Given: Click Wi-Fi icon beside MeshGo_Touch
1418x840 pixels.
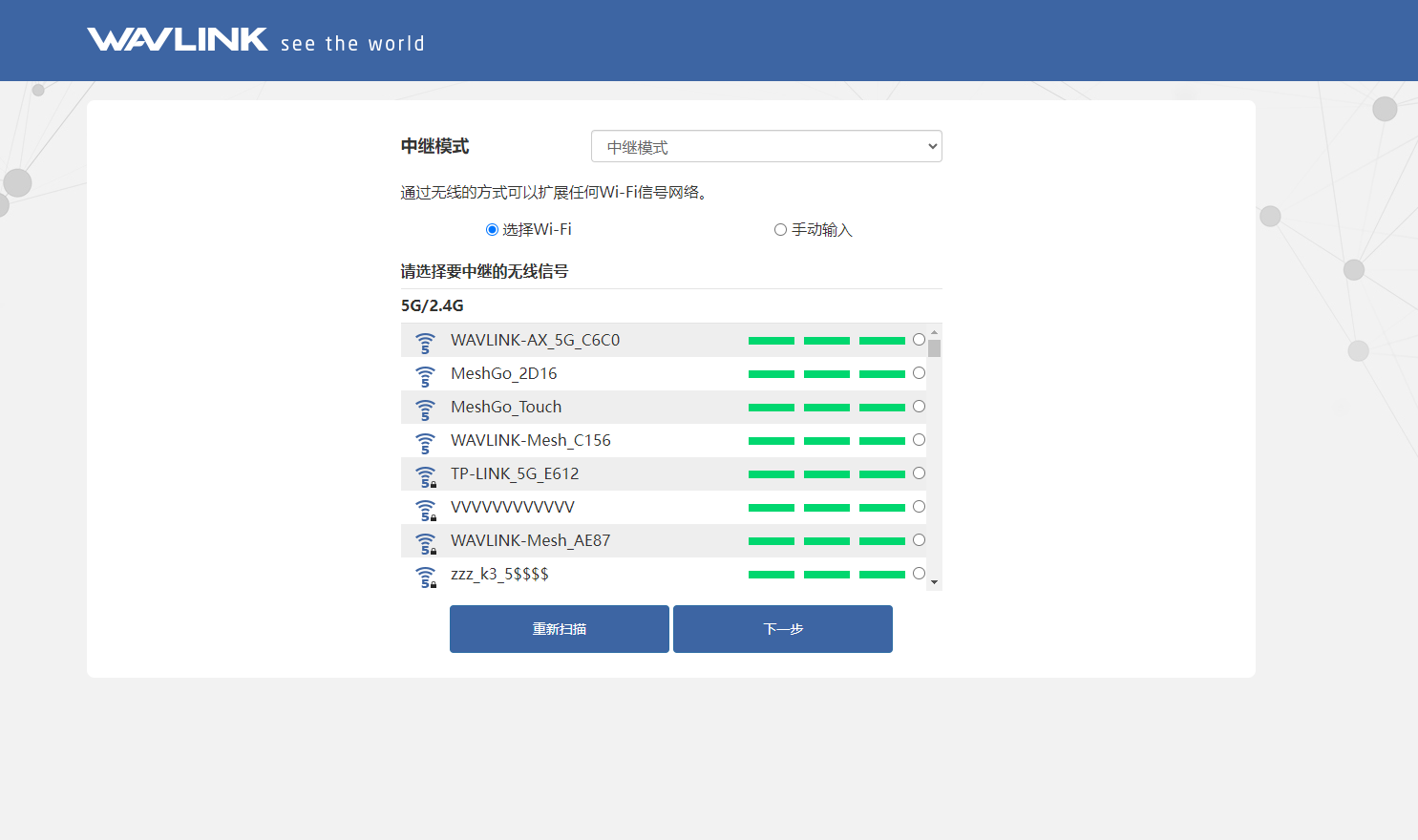Looking at the screenshot, I should (425, 409).
